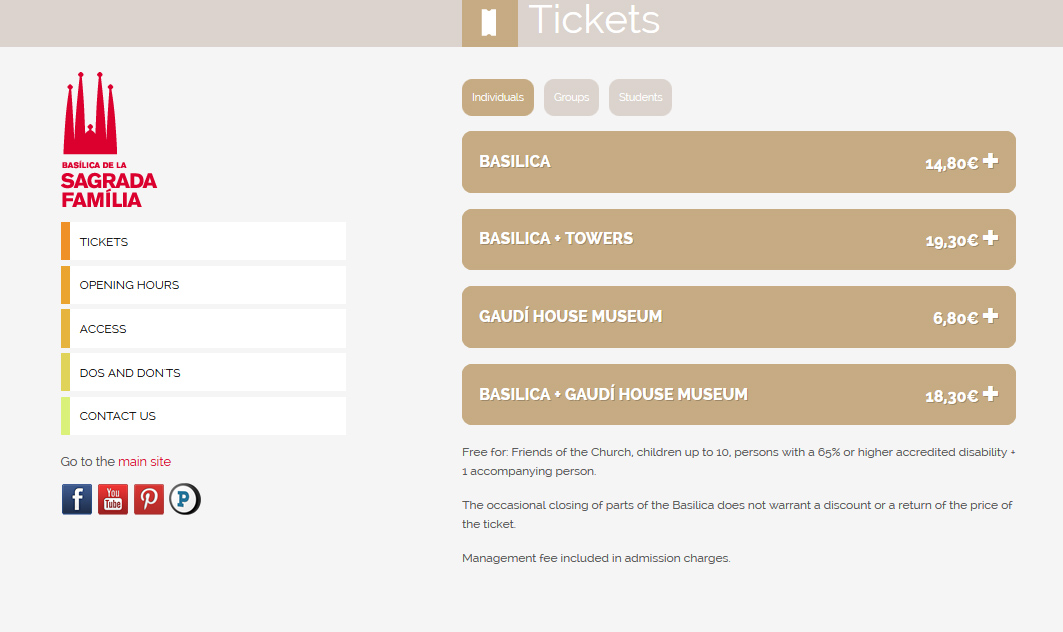Click the Tickets page heading
The image size is (1063, 632).
click(x=594, y=19)
